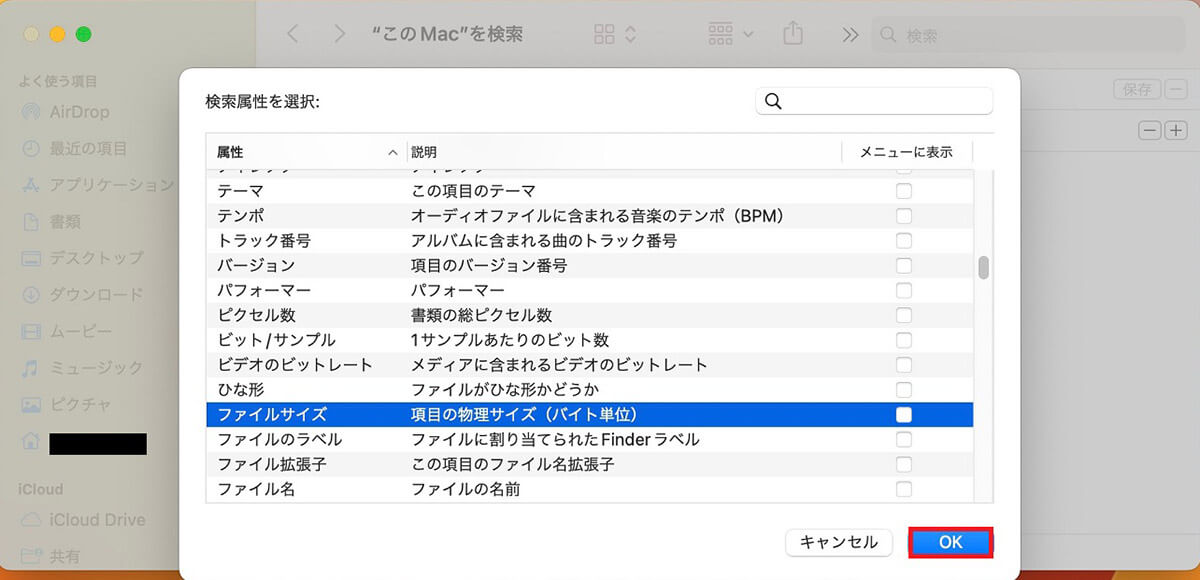The height and width of the screenshot is (580, 1200).
Task: Select the ファイルのラベル attribute row
Action: click(590, 439)
